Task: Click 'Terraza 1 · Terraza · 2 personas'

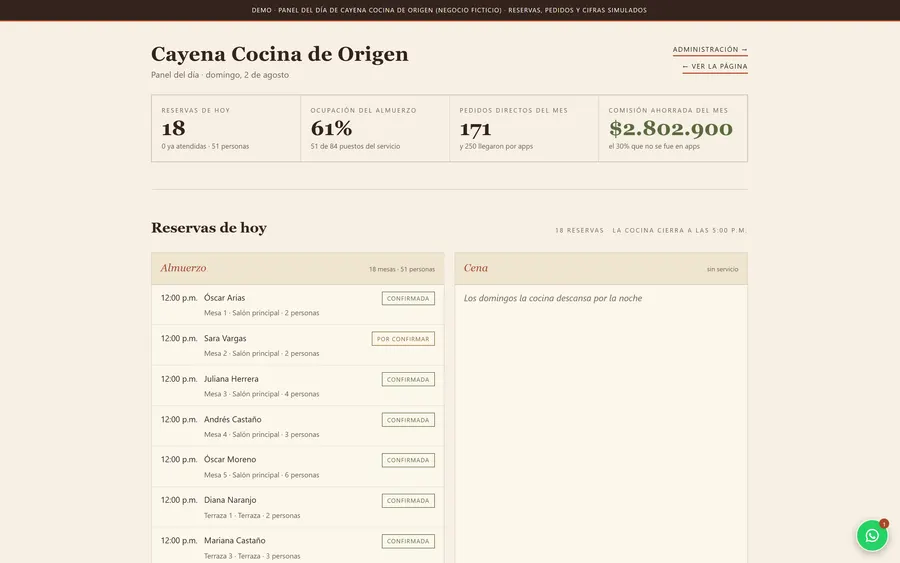Action: click(252, 515)
